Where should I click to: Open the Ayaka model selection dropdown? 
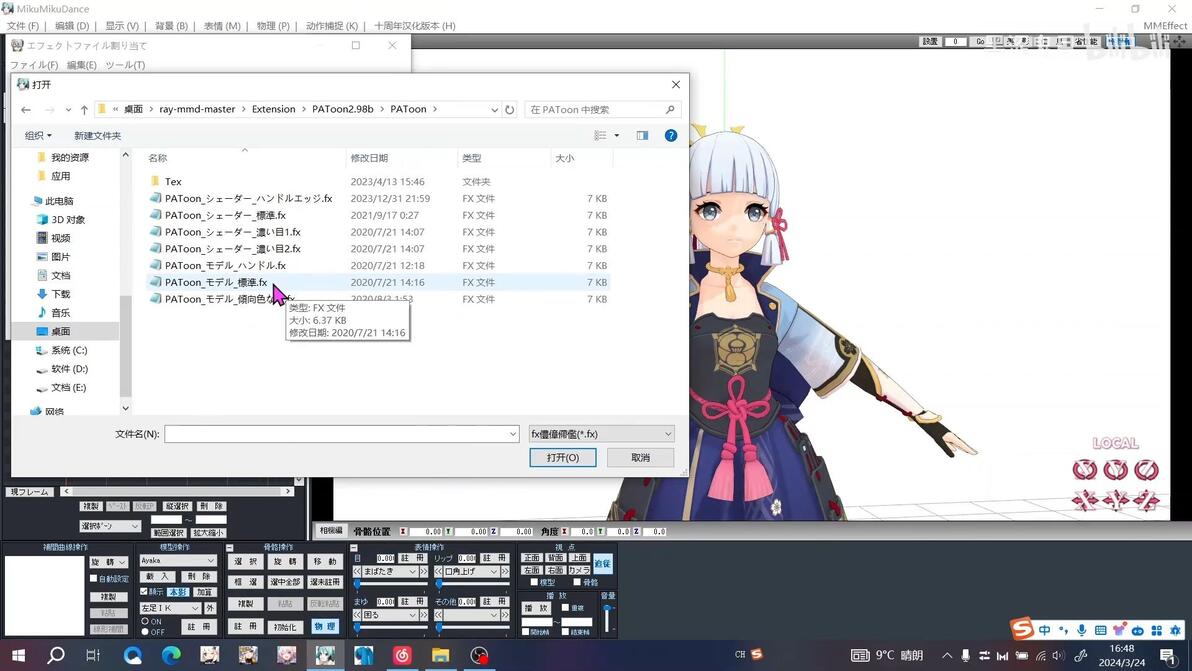pos(178,560)
